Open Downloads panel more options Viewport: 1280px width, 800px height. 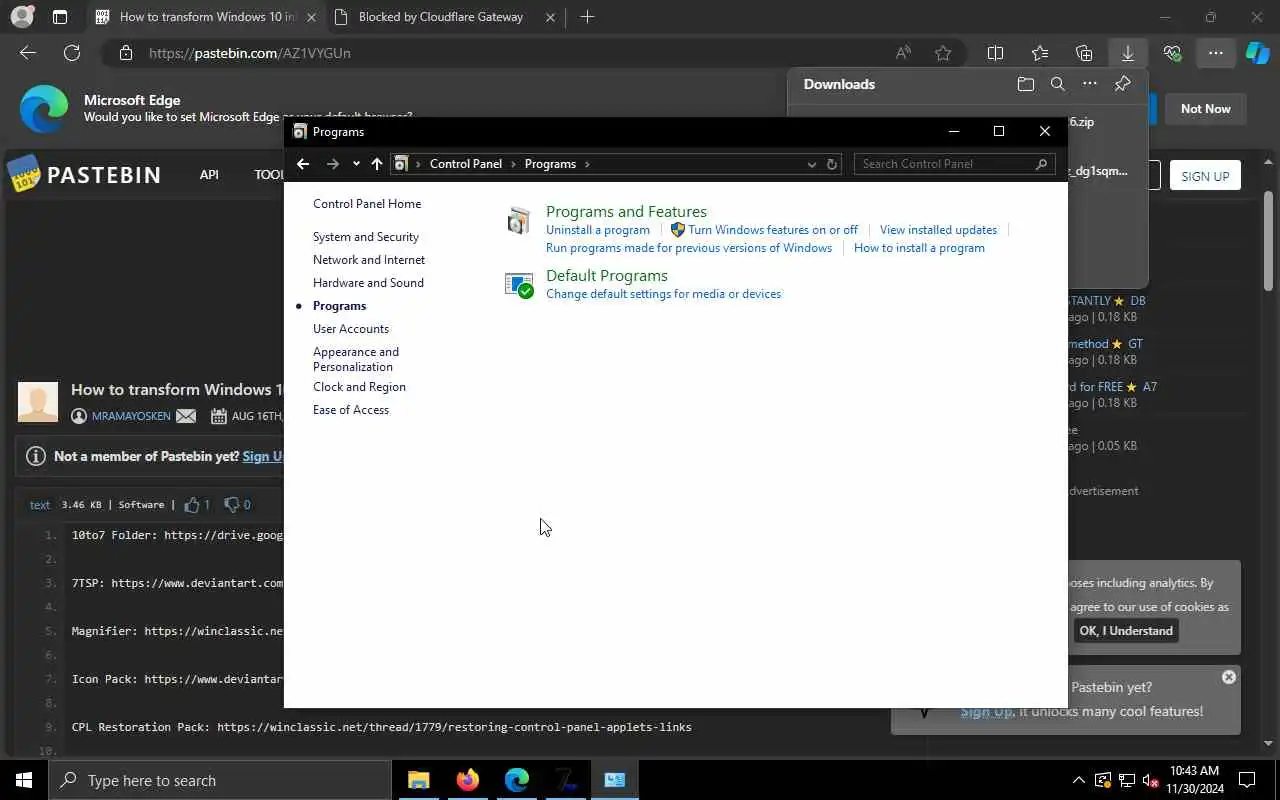1090,85
